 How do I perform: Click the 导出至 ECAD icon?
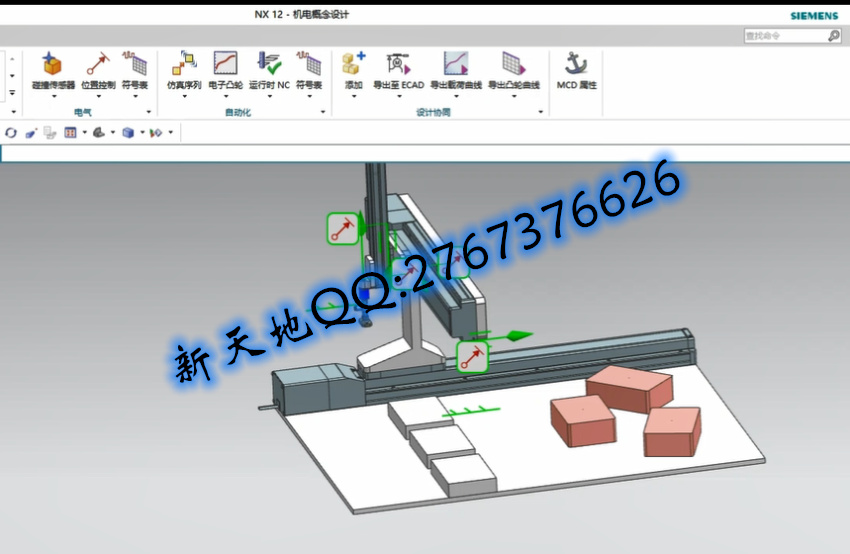click(398, 66)
